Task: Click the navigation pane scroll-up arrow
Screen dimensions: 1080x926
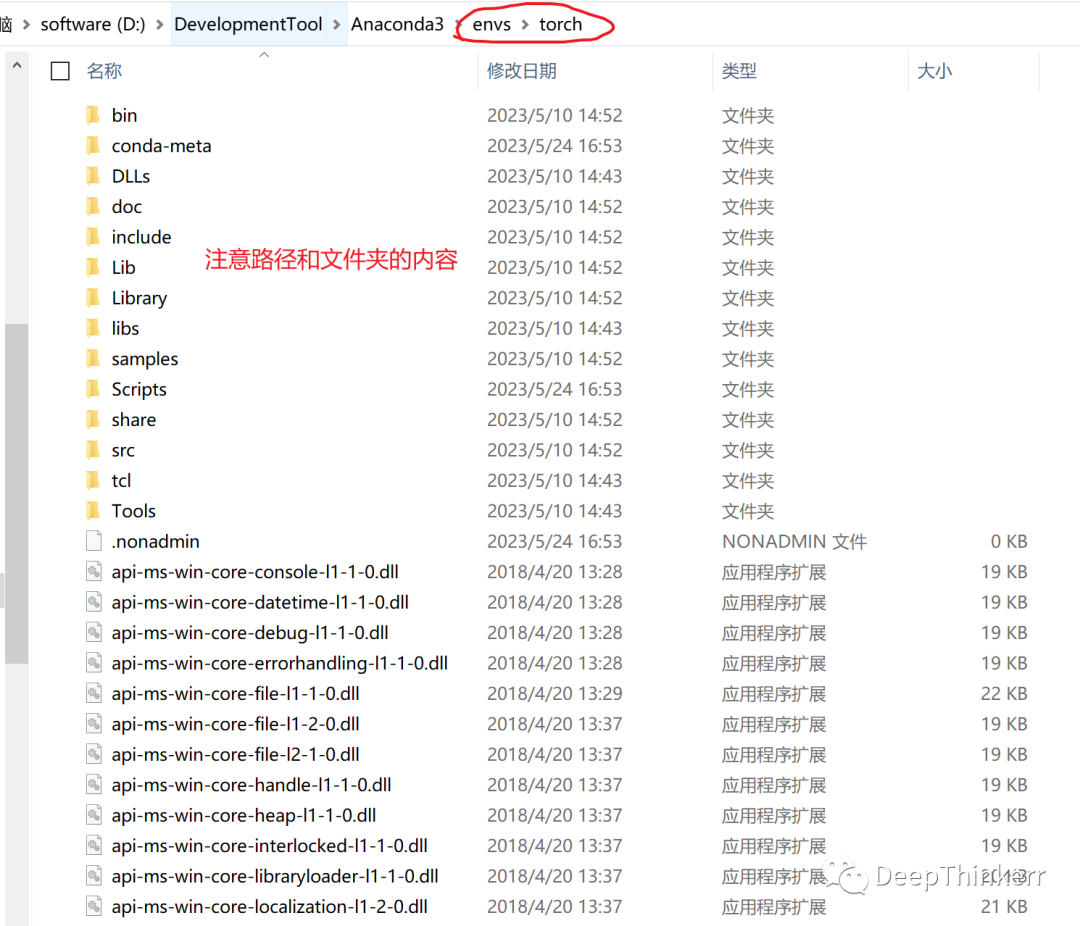Action: click(17, 65)
